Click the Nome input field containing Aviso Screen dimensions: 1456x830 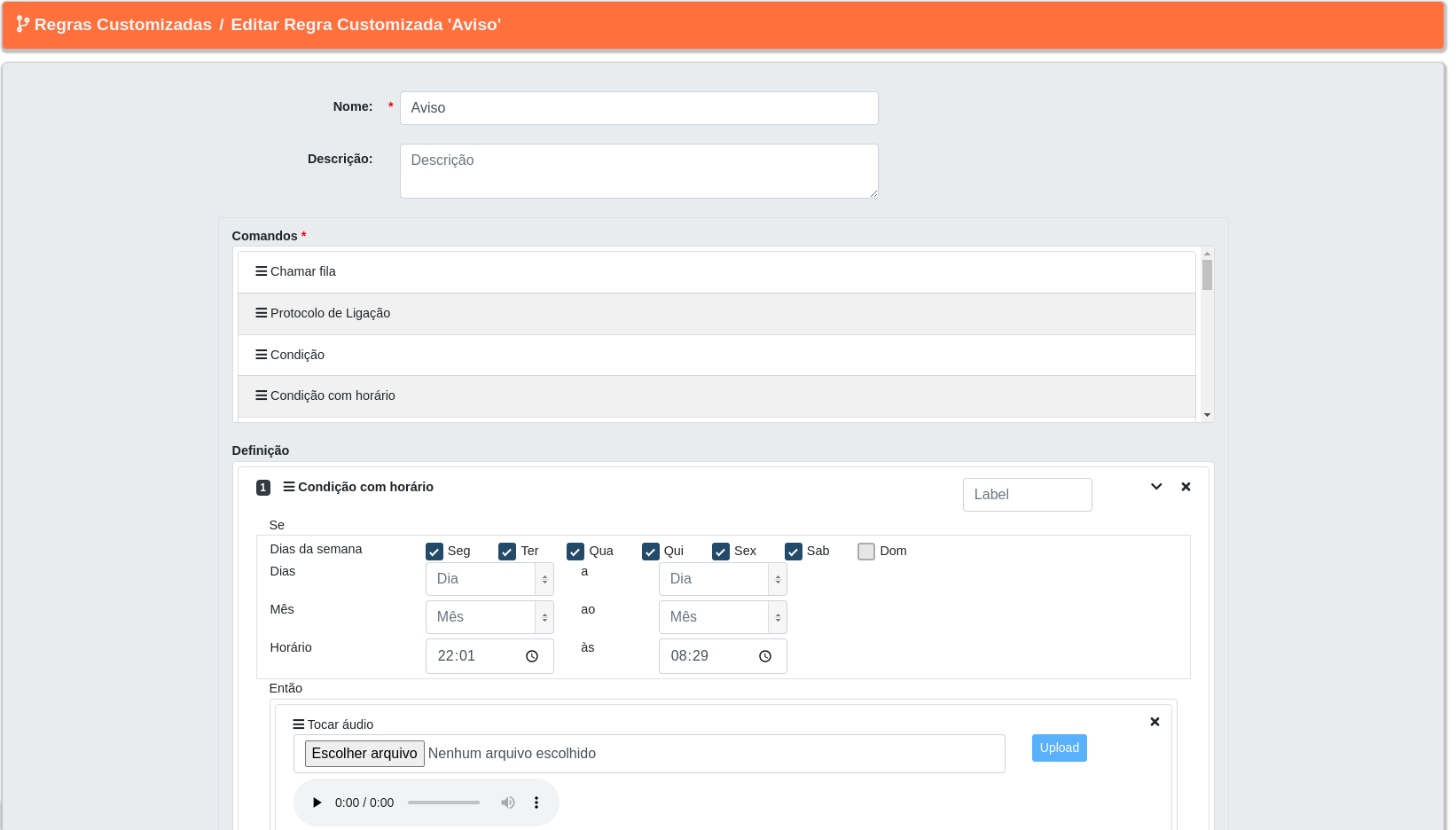[x=638, y=108]
